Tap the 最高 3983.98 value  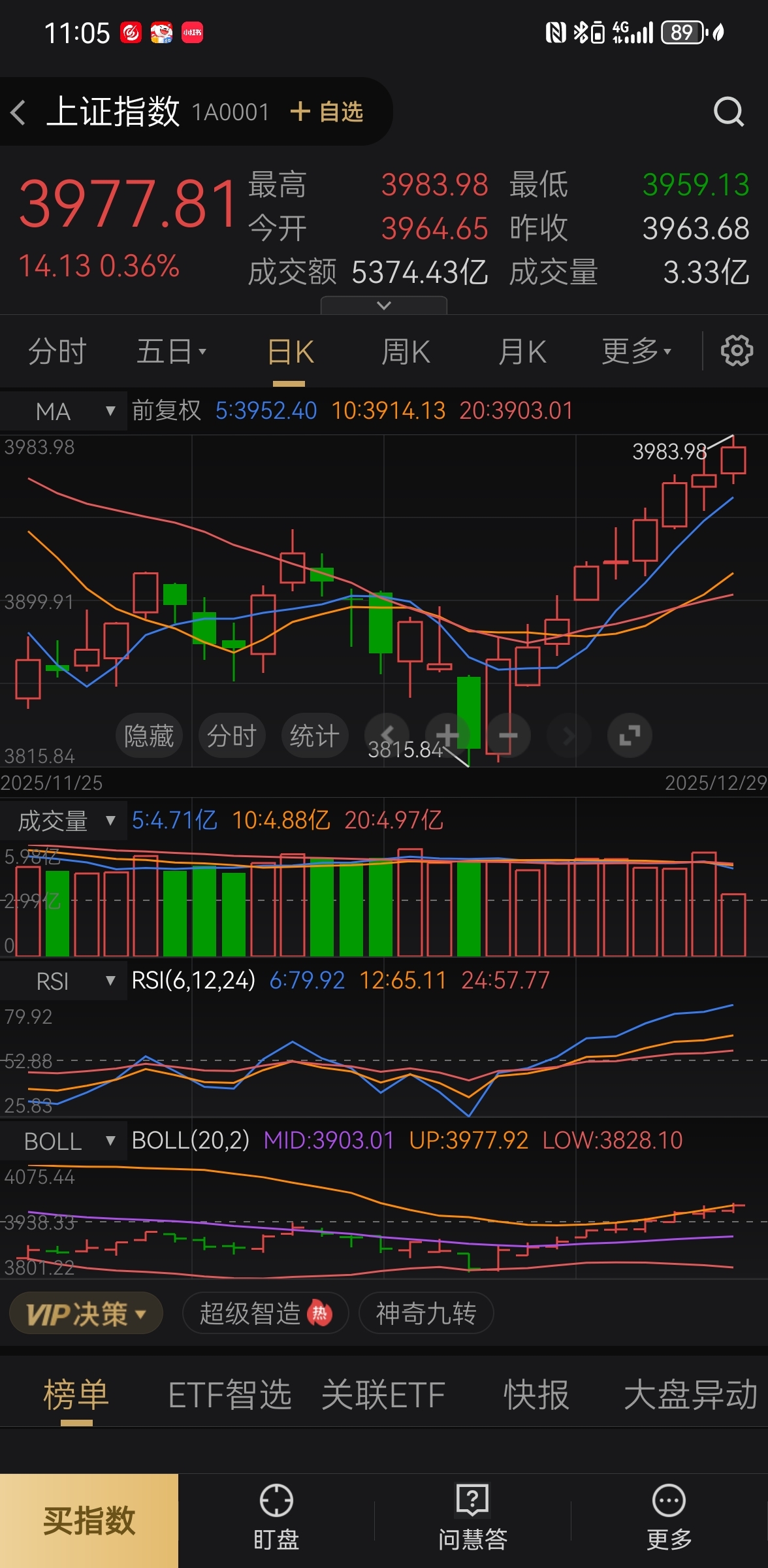pos(434,185)
